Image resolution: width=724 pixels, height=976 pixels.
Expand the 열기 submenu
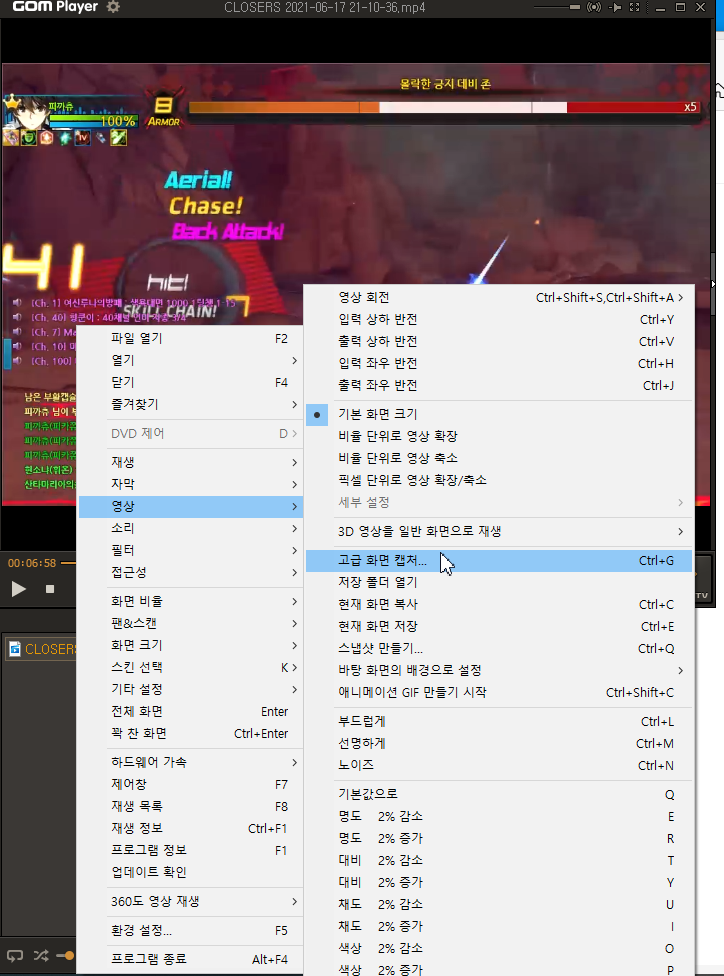[x=190, y=360]
